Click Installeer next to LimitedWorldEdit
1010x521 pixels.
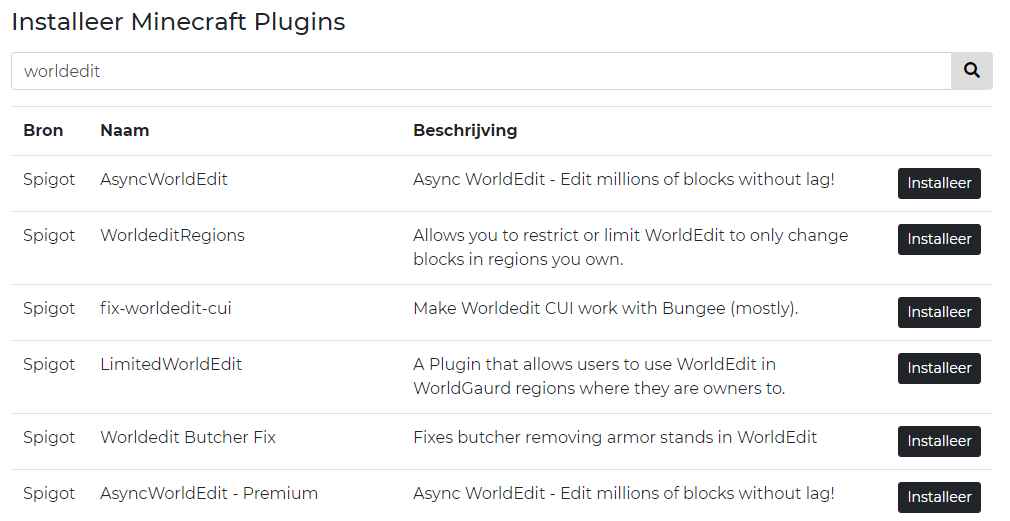pyautogui.click(x=939, y=368)
